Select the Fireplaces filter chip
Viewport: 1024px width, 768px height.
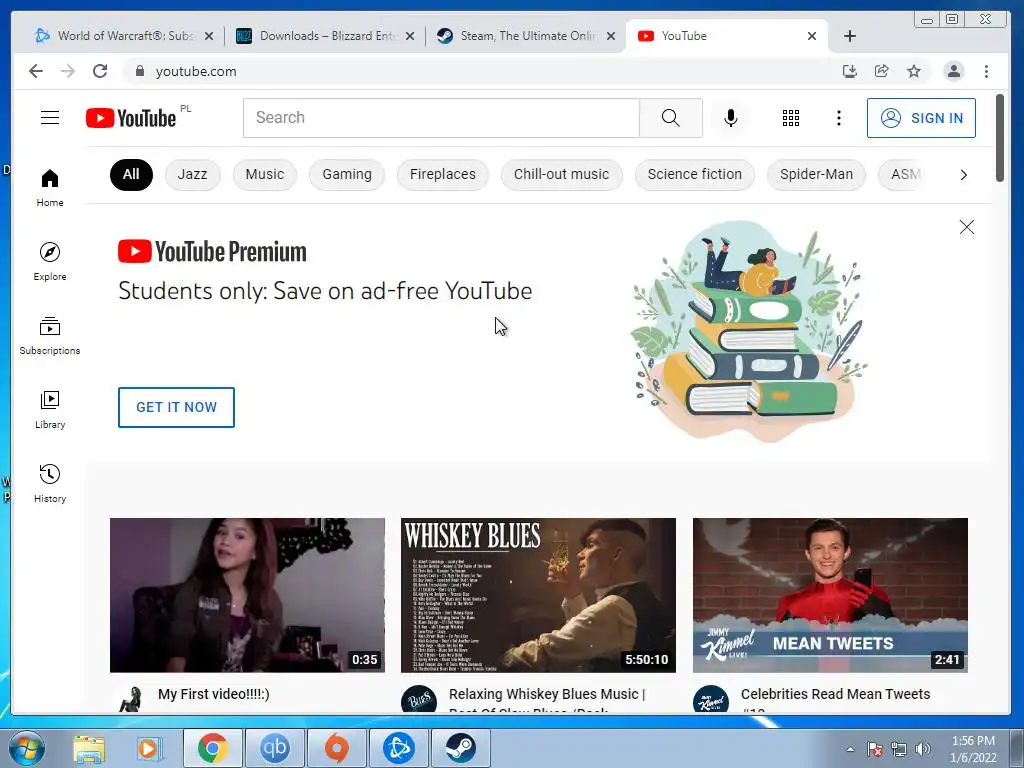click(443, 174)
